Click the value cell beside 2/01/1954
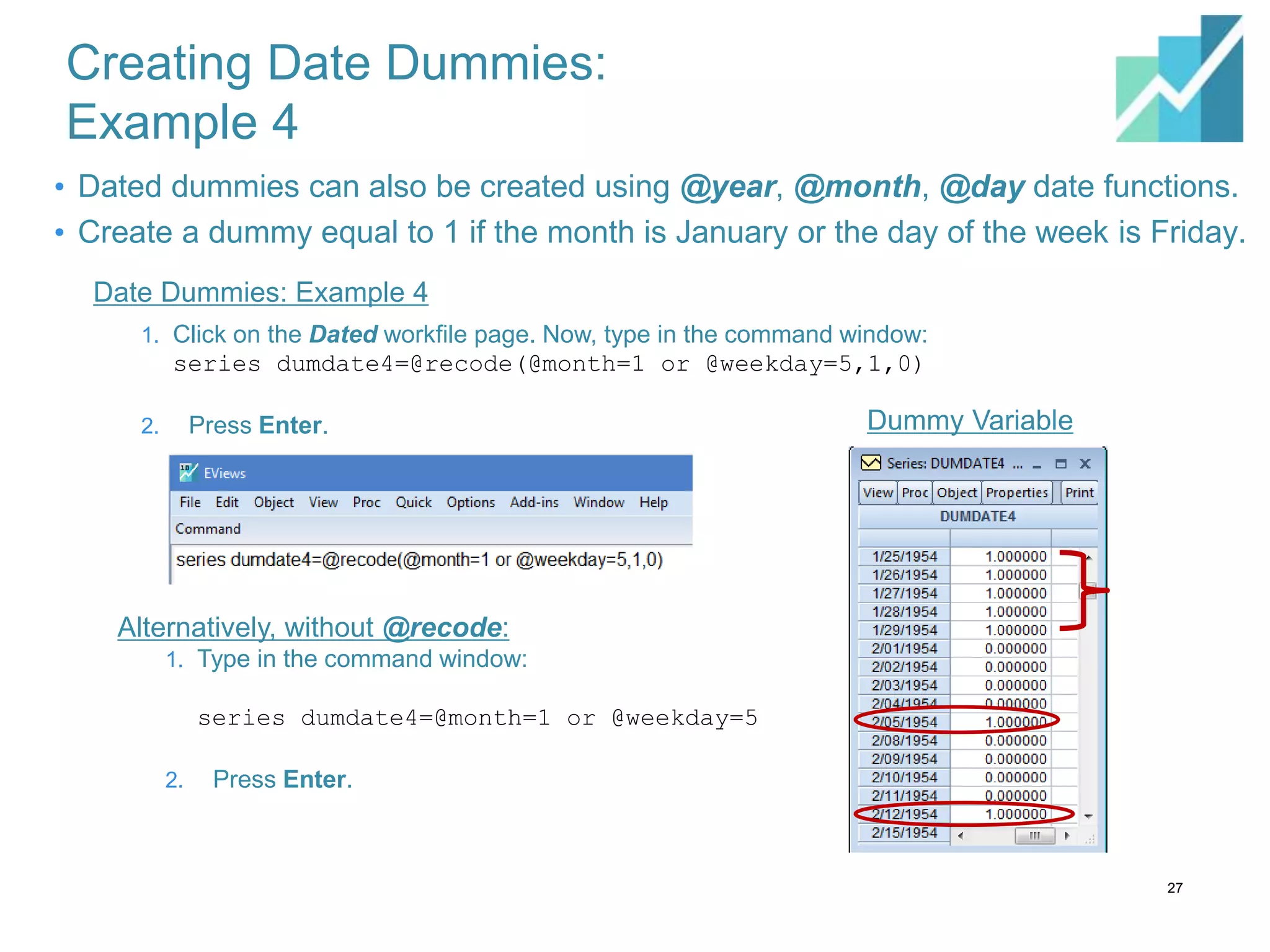This screenshot has width=1270, height=952. pos(1001,648)
